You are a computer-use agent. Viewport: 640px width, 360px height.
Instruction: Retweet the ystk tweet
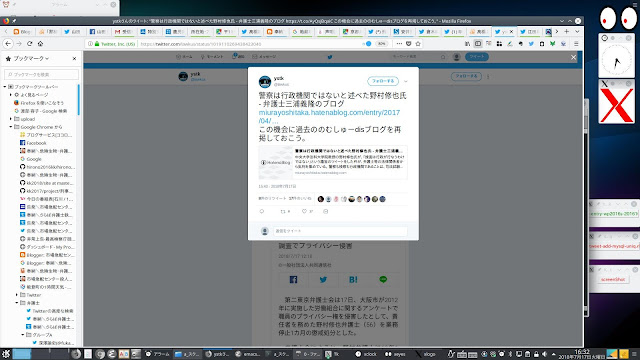pyautogui.click(x=283, y=211)
